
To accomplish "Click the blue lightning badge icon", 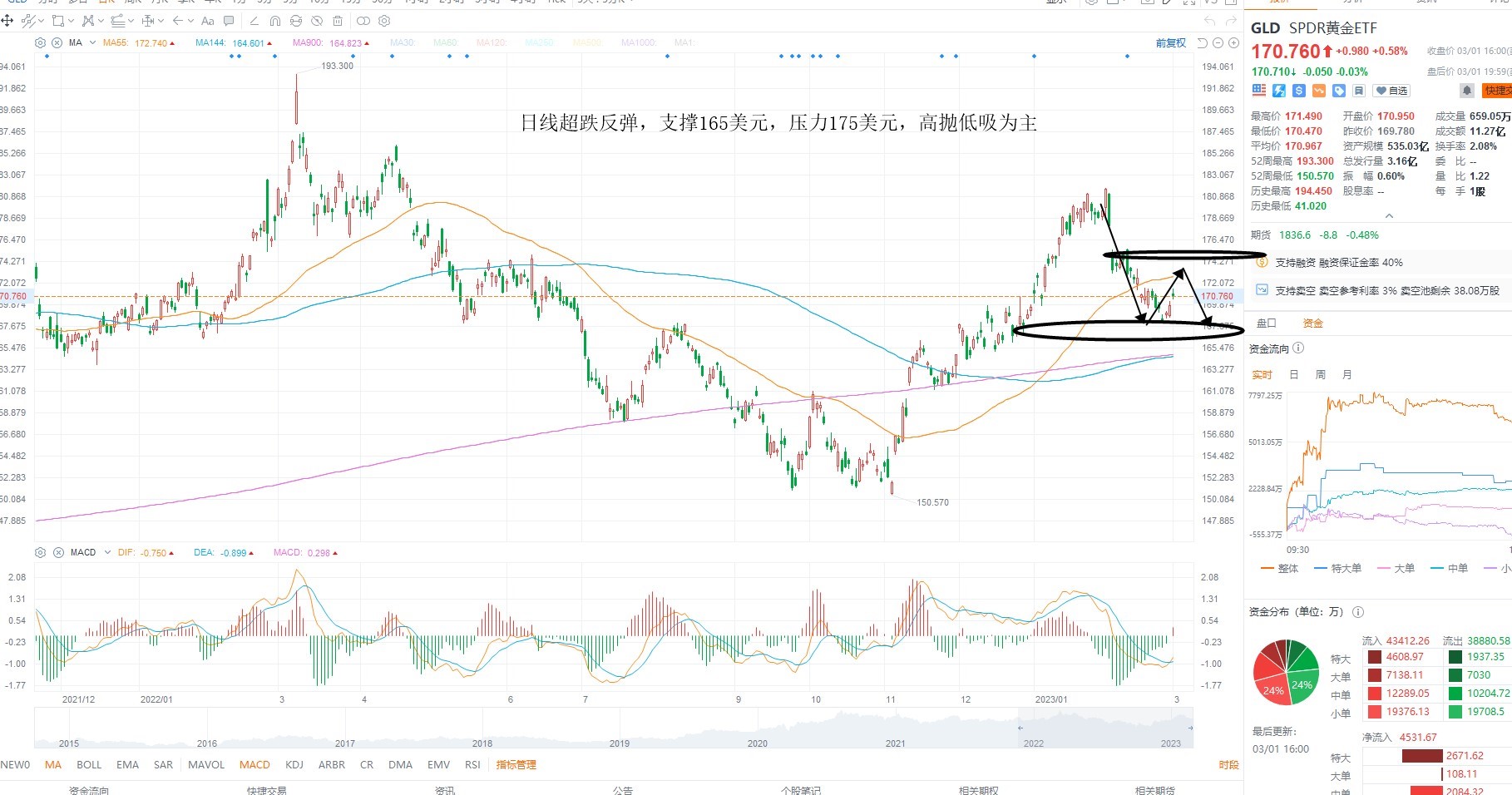I will click(x=1279, y=90).
